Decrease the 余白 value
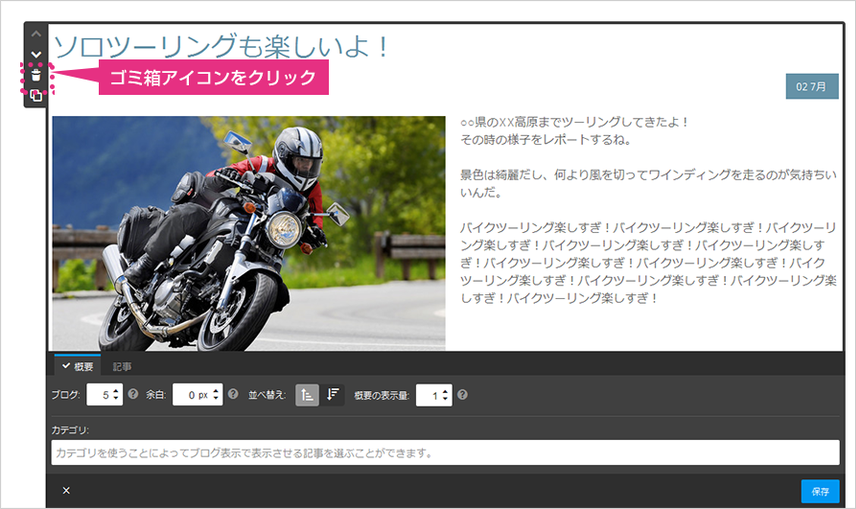The width and height of the screenshot is (856, 509). tap(216, 399)
